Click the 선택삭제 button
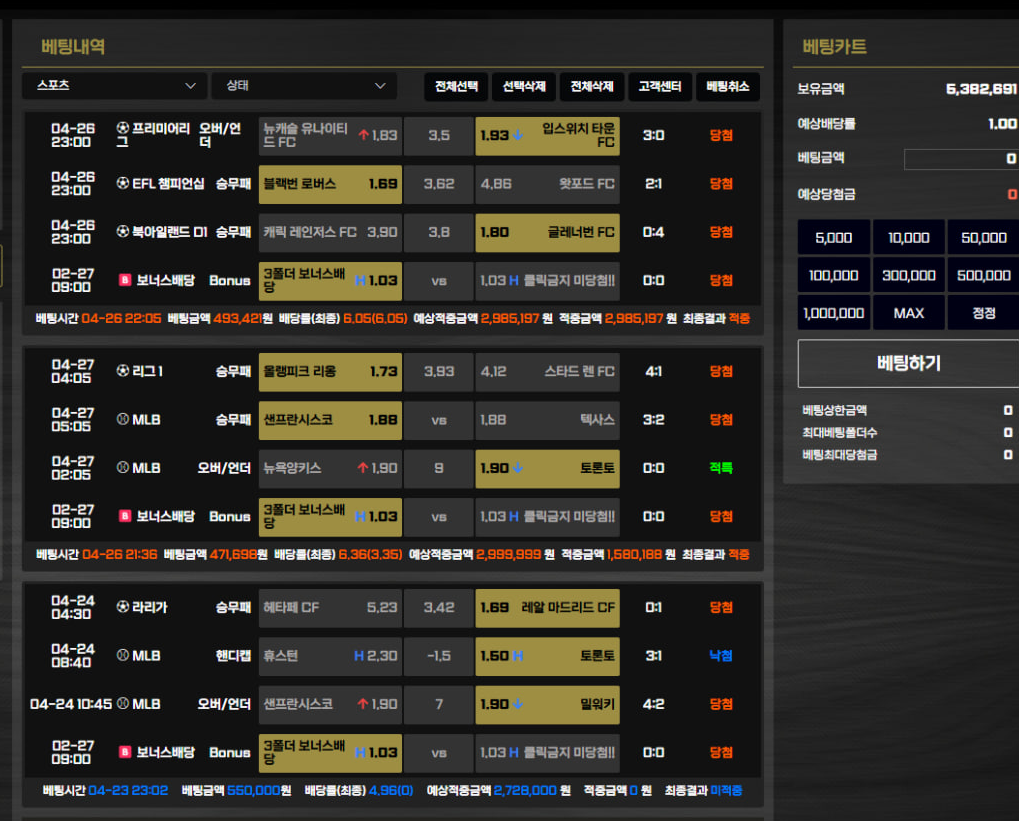The width and height of the screenshot is (1019, 821). tap(524, 87)
